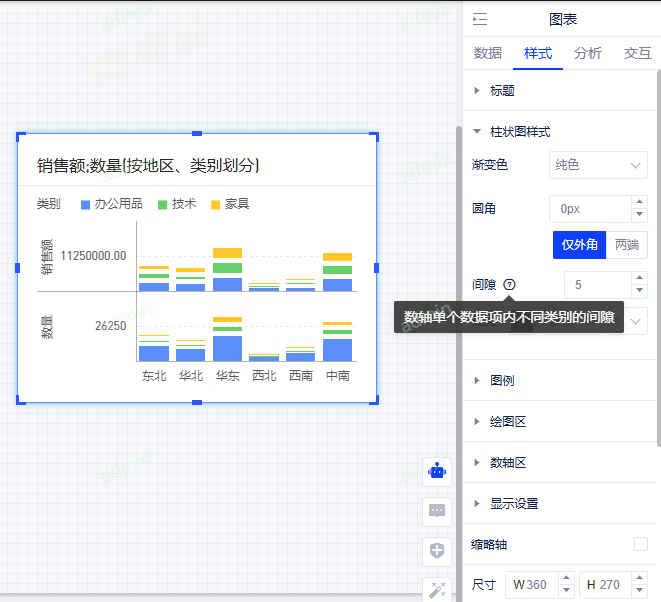This screenshot has height=602, width=661.
Task: Switch to the 数据 tab
Action: pos(487,53)
